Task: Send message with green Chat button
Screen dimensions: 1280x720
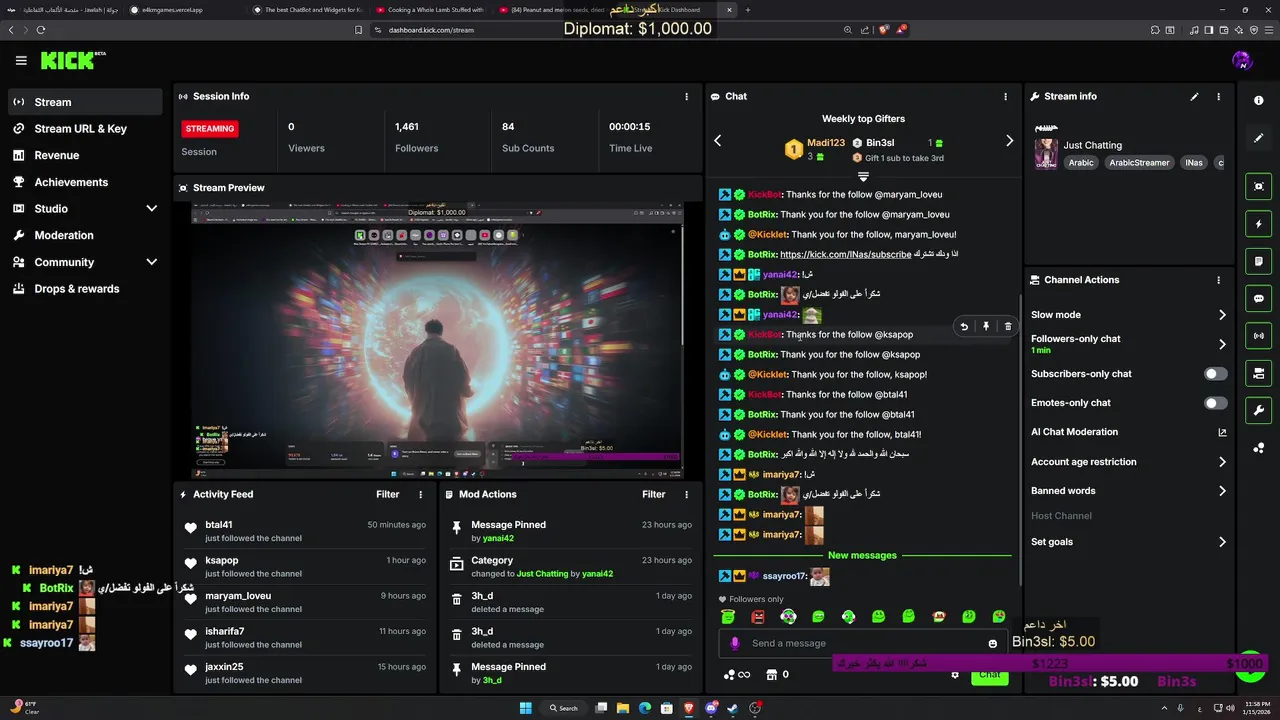Action: [x=989, y=675]
